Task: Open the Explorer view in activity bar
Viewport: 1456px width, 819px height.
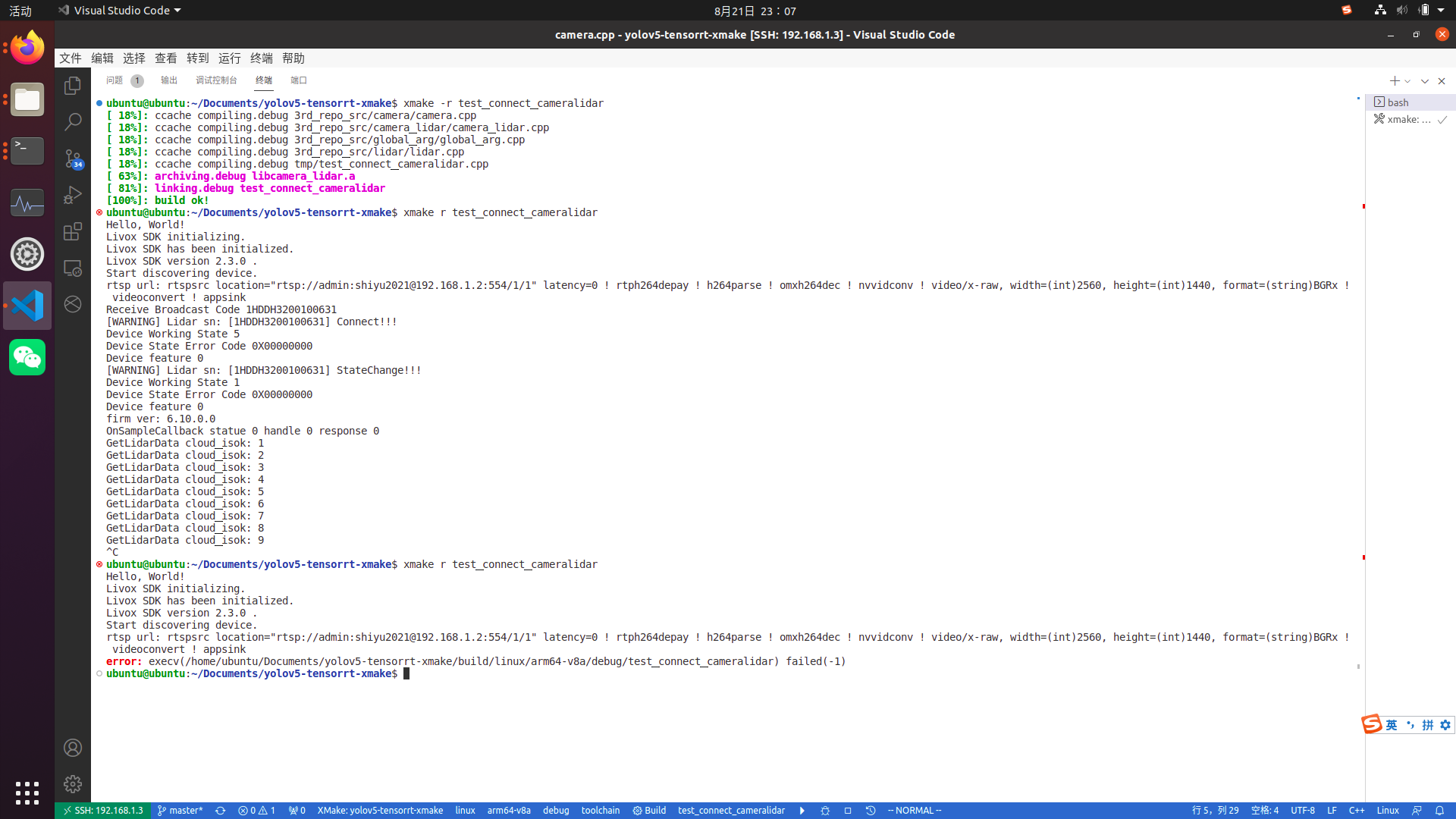Action: tap(73, 86)
